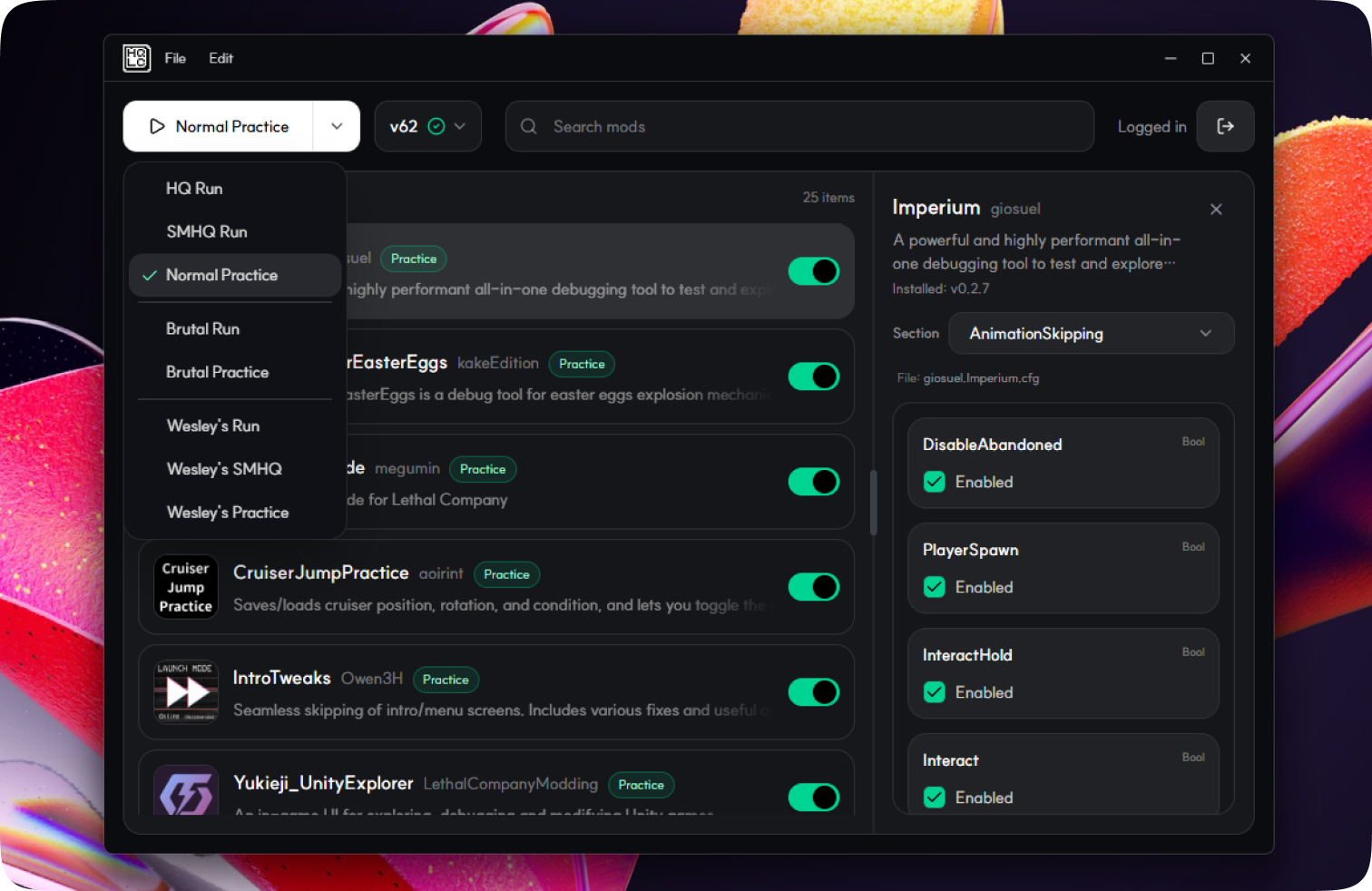Click the logout icon button

pyautogui.click(x=1225, y=126)
